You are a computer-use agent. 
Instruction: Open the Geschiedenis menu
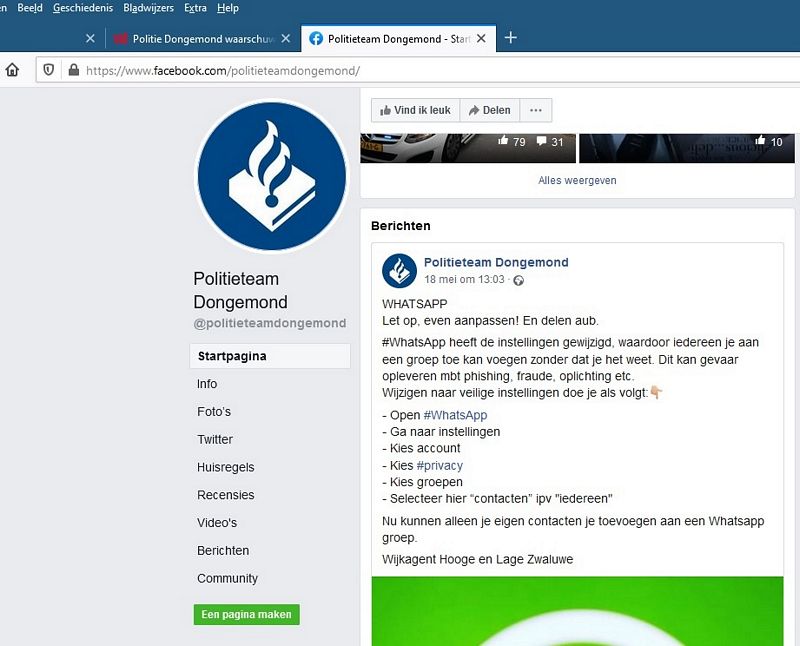[x=83, y=8]
